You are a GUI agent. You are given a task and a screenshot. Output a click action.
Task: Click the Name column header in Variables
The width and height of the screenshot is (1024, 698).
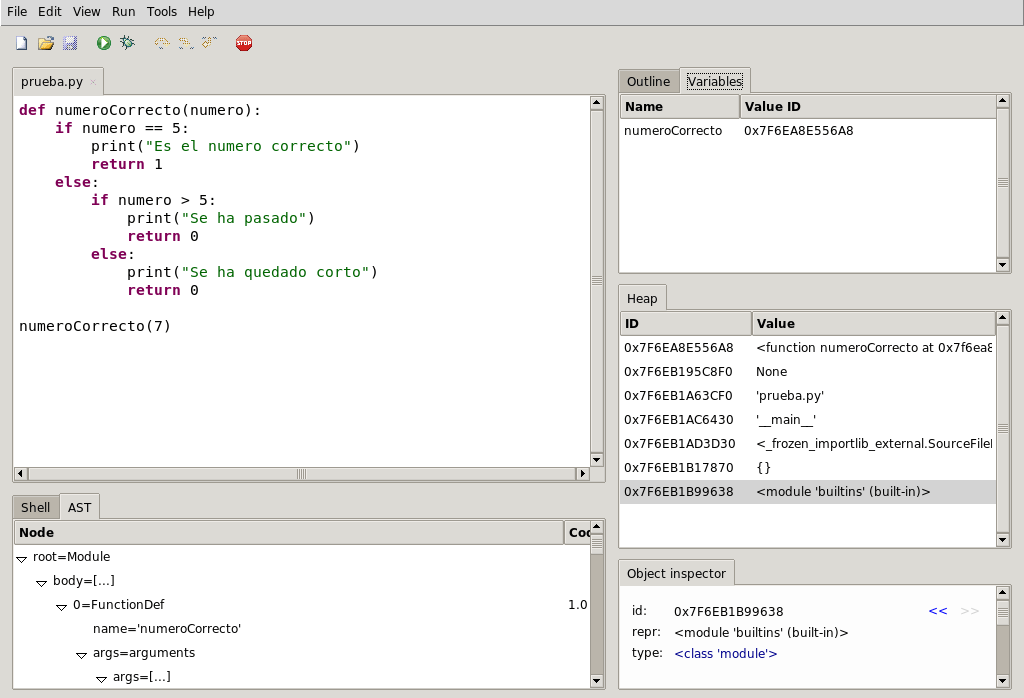click(x=679, y=106)
